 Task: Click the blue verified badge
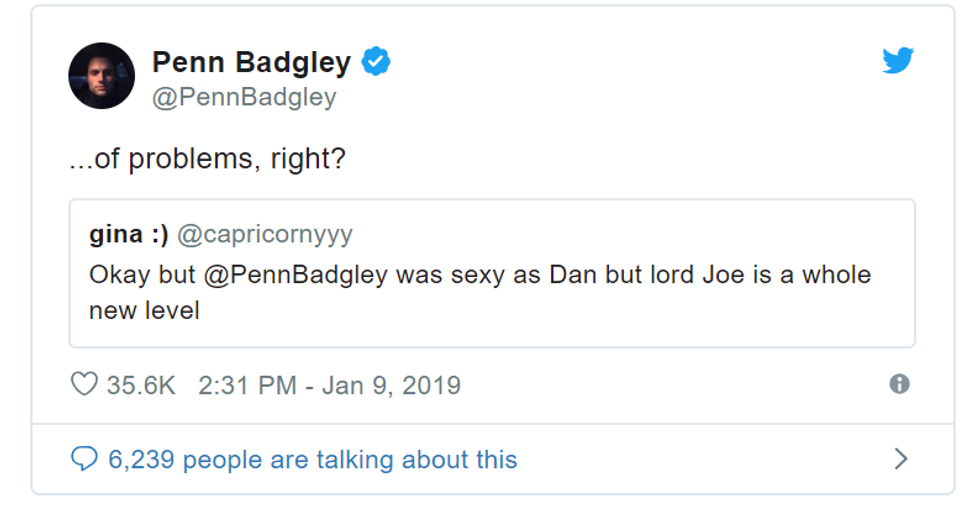point(376,62)
